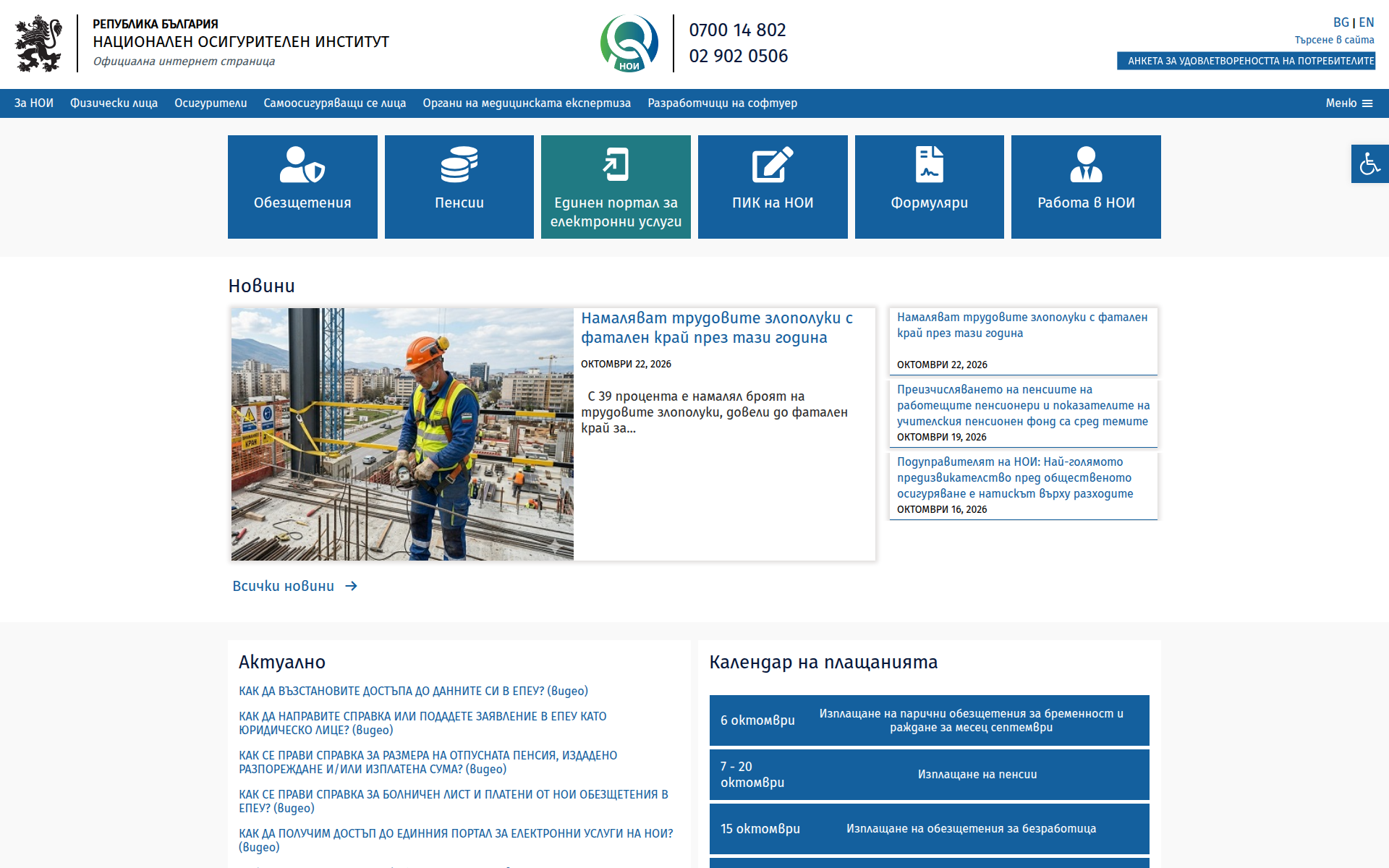Click the НАЦИОНАЛЕН ОСИГУРИТЕЛЕН ИНСТИТУТ title
Viewport: 1389px width, 868px height.
pos(241,42)
